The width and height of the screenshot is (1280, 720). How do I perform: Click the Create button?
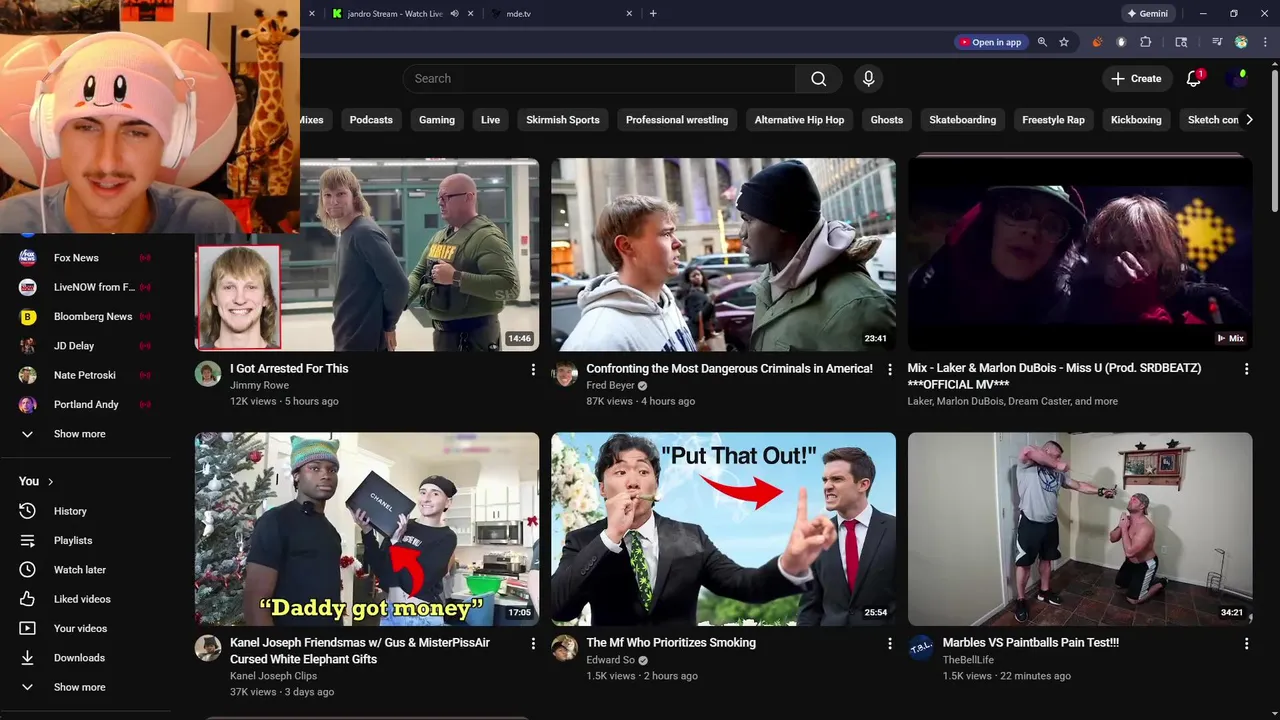(x=1136, y=79)
